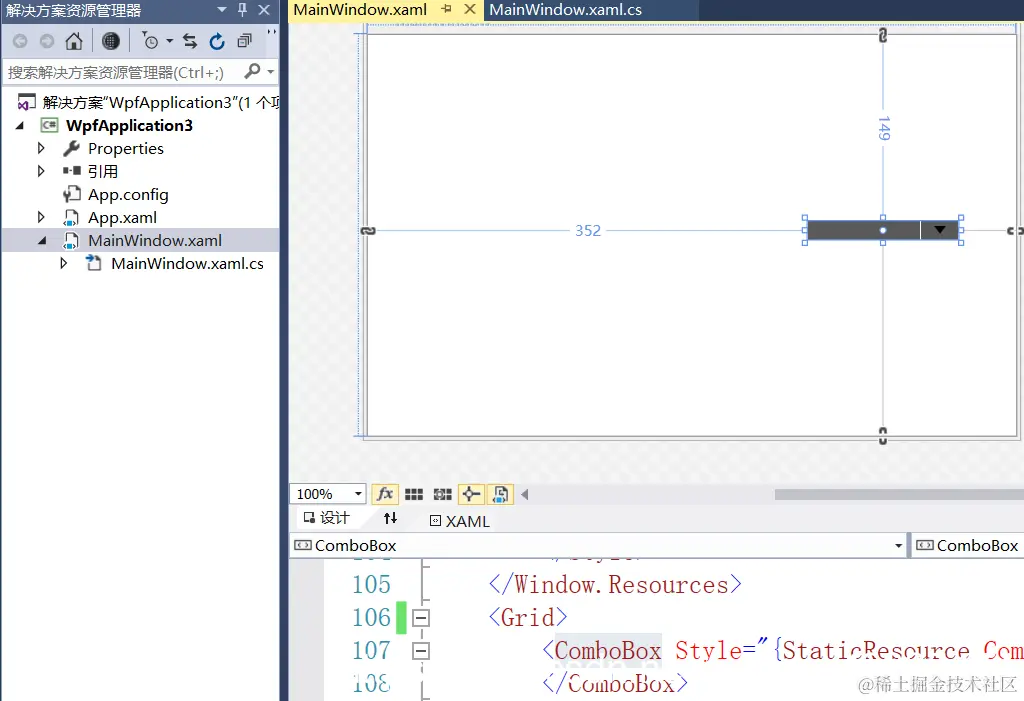Click the designer horizontal scrollbar thumb
This screenshot has width=1024, height=701.
coord(899,495)
